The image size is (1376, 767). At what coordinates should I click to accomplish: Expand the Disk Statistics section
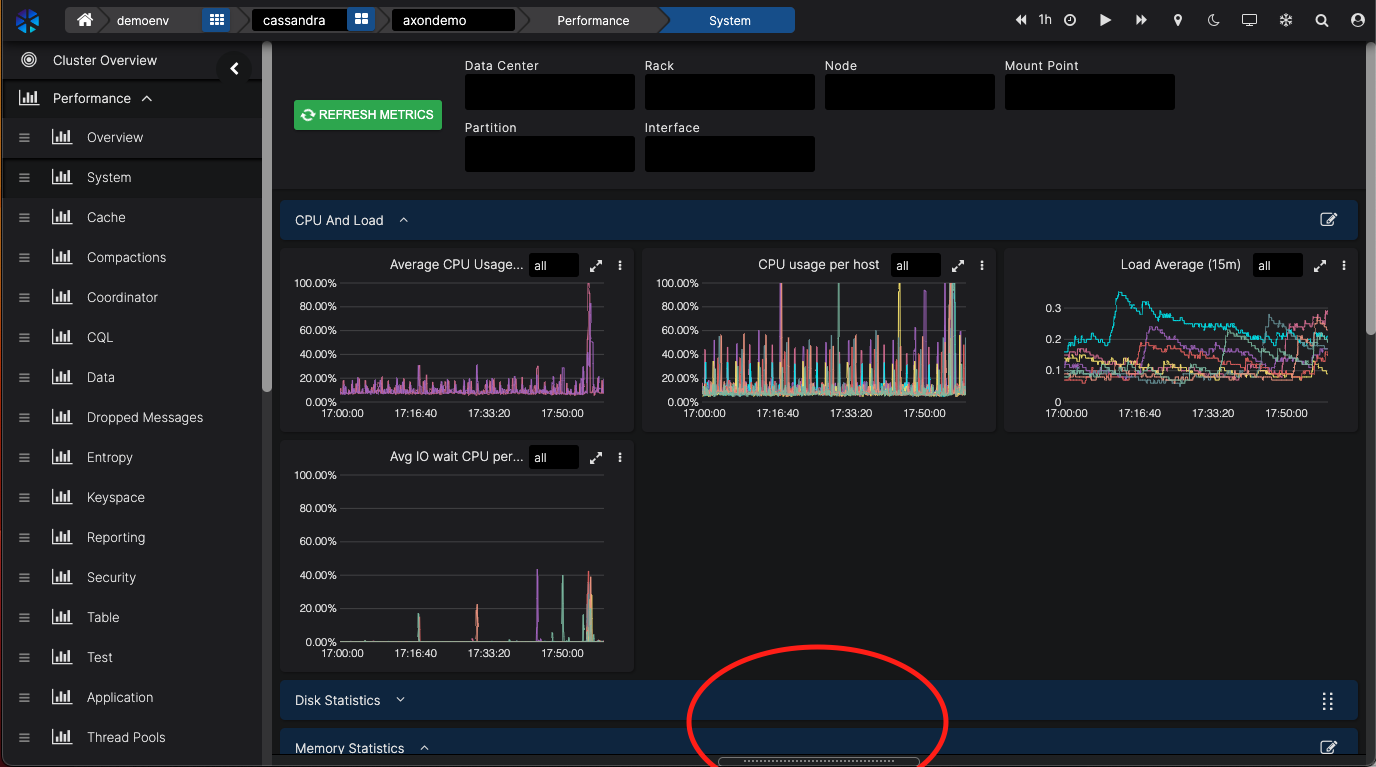400,700
